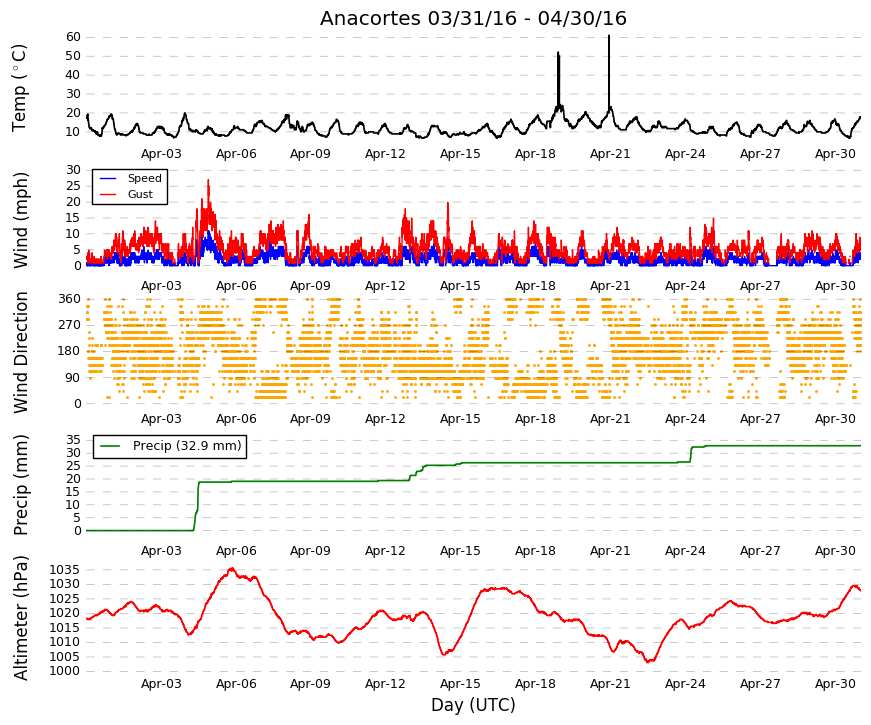This screenshot has height=725, width=871.
Task: Click the Wind Direction axis label
Action: pyautogui.click(x=20, y=352)
